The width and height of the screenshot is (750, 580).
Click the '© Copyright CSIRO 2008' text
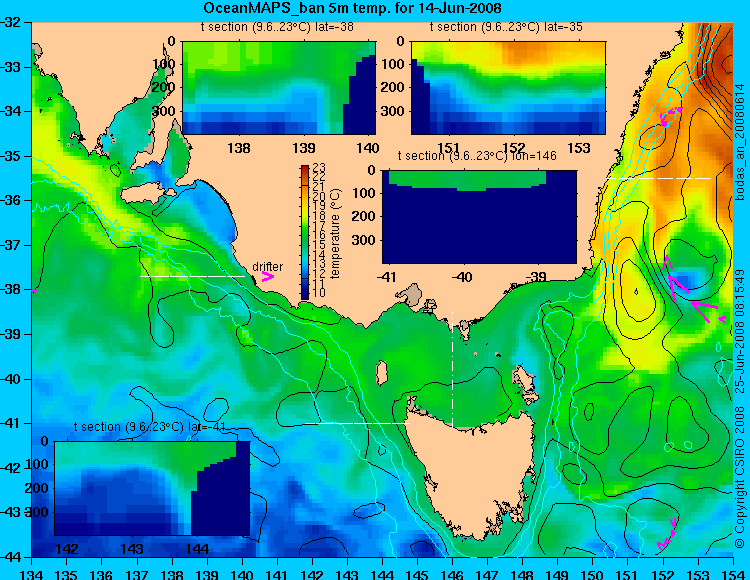pyautogui.click(x=741, y=478)
